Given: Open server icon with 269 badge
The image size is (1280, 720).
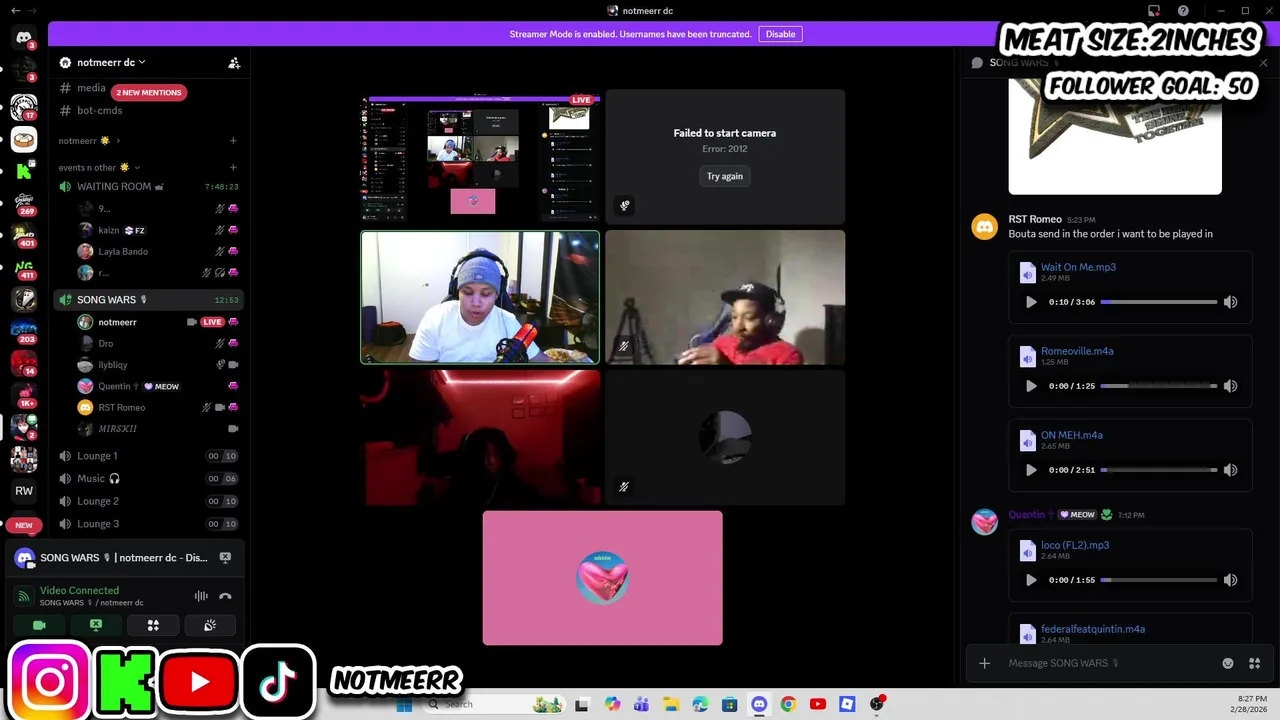Looking at the screenshot, I should tap(24, 201).
